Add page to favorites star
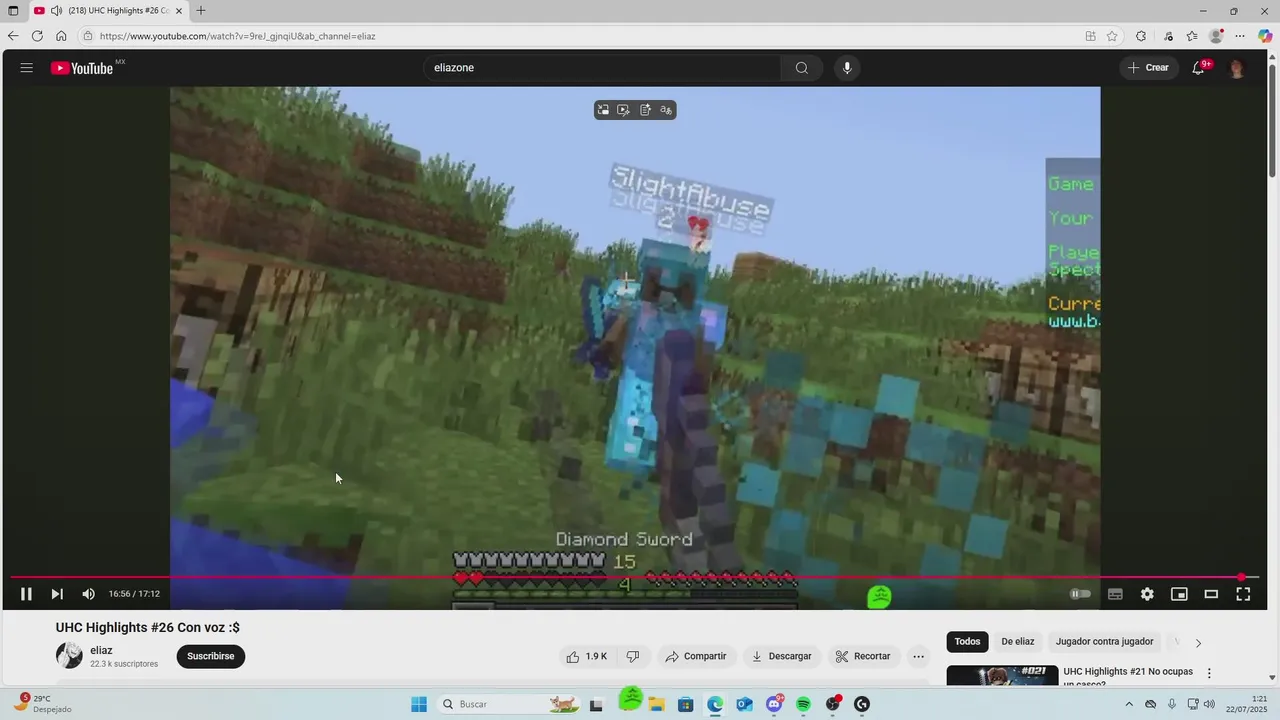 (1112, 36)
